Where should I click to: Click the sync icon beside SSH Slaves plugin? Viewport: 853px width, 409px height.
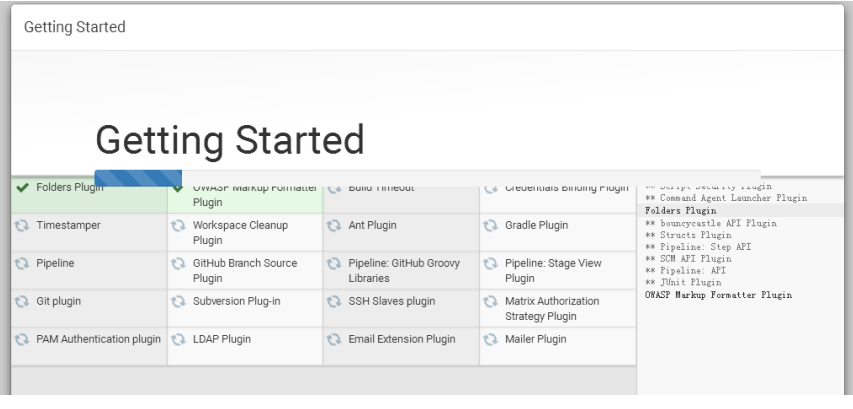(336, 301)
